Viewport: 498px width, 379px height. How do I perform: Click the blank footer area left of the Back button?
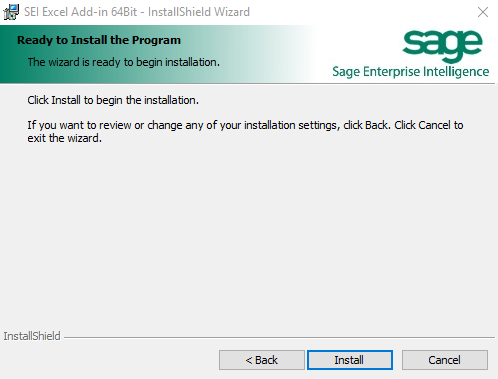click(x=110, y=360)
